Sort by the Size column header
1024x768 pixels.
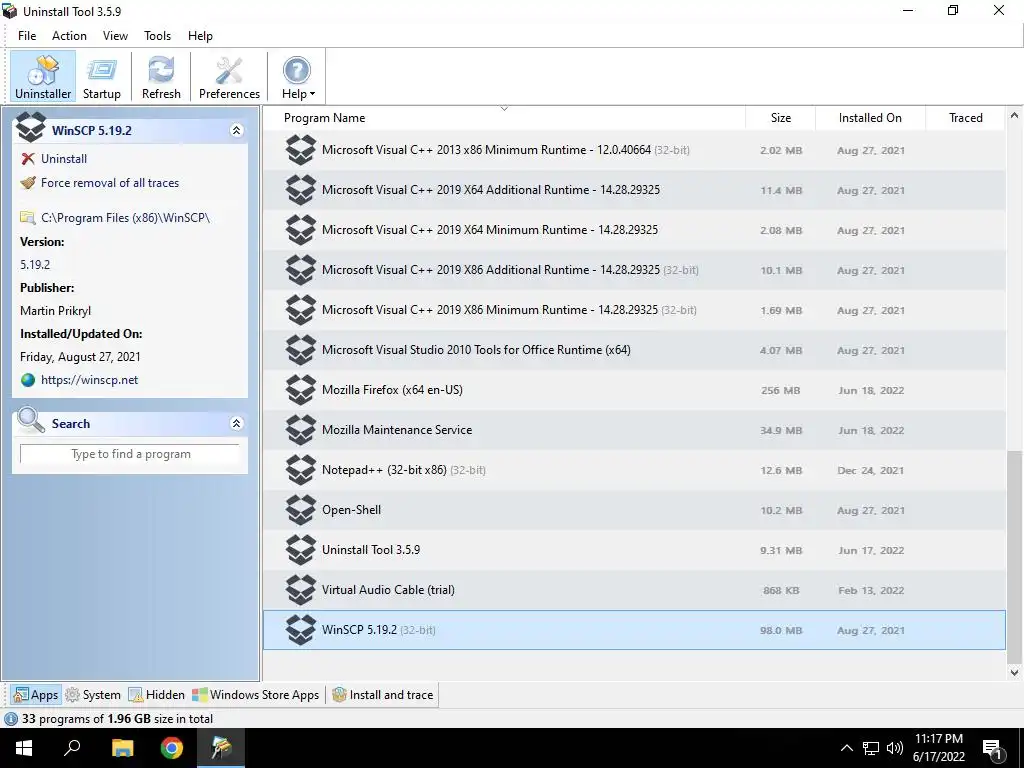tap(780, 118)
